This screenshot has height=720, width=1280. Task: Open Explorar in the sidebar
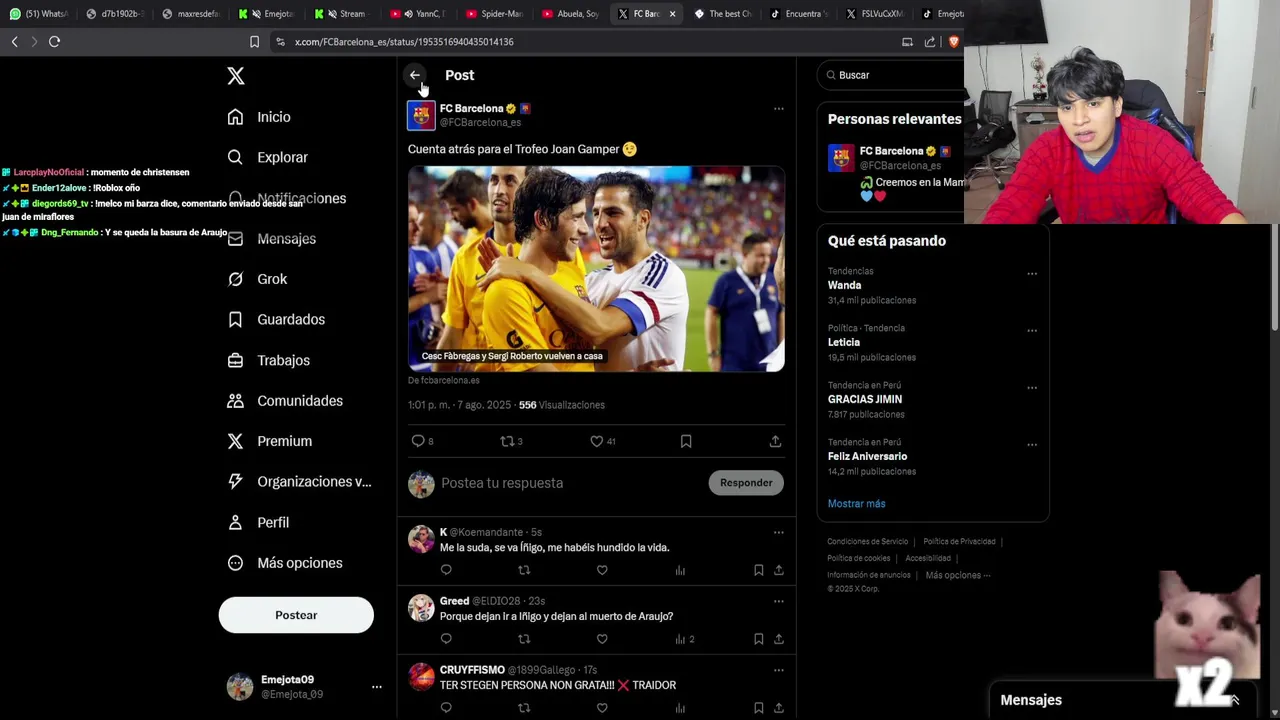[x=267, y=157]
